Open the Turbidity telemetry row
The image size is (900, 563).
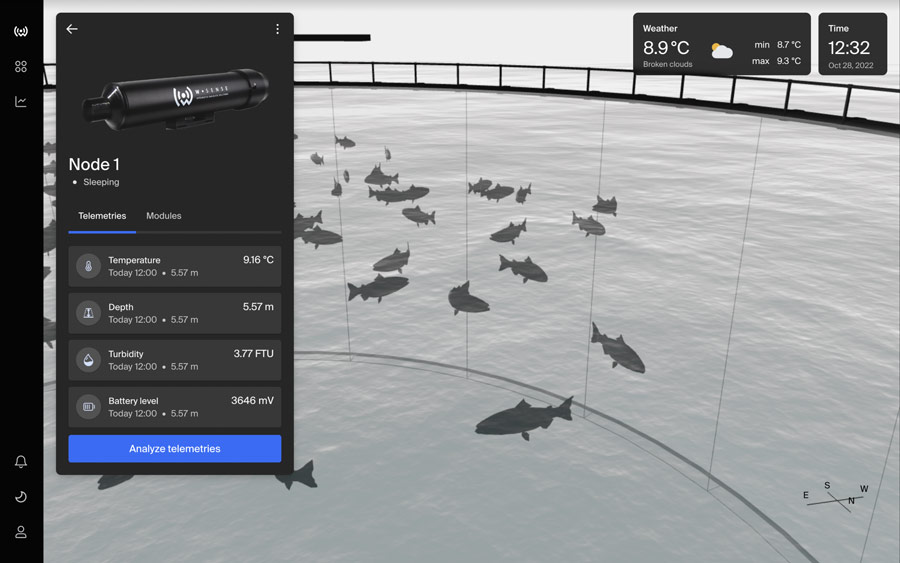pos(174,360)
